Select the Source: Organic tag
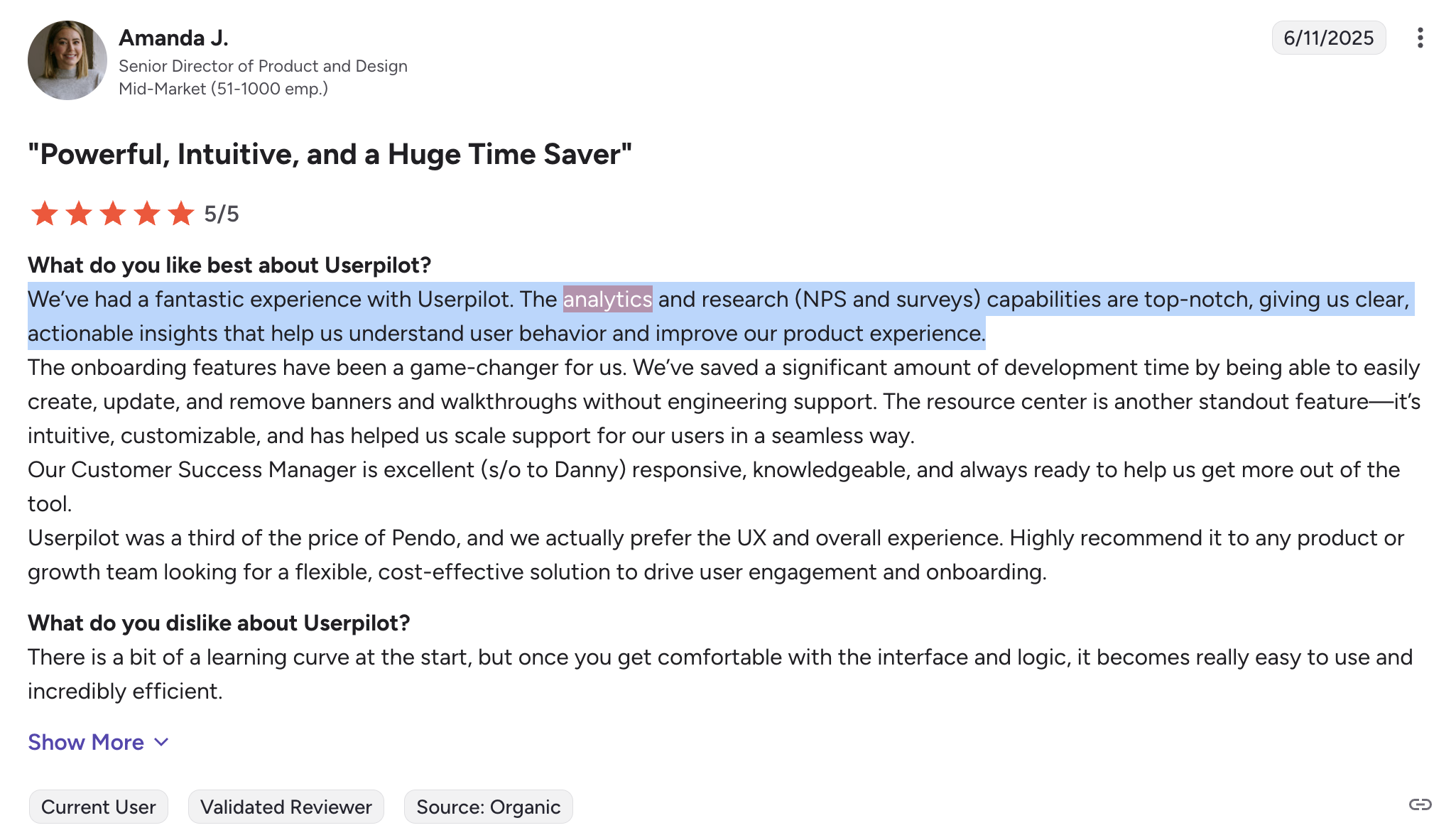The height and width of the screenshot is (835, 1456). click(x=489, y=807)
